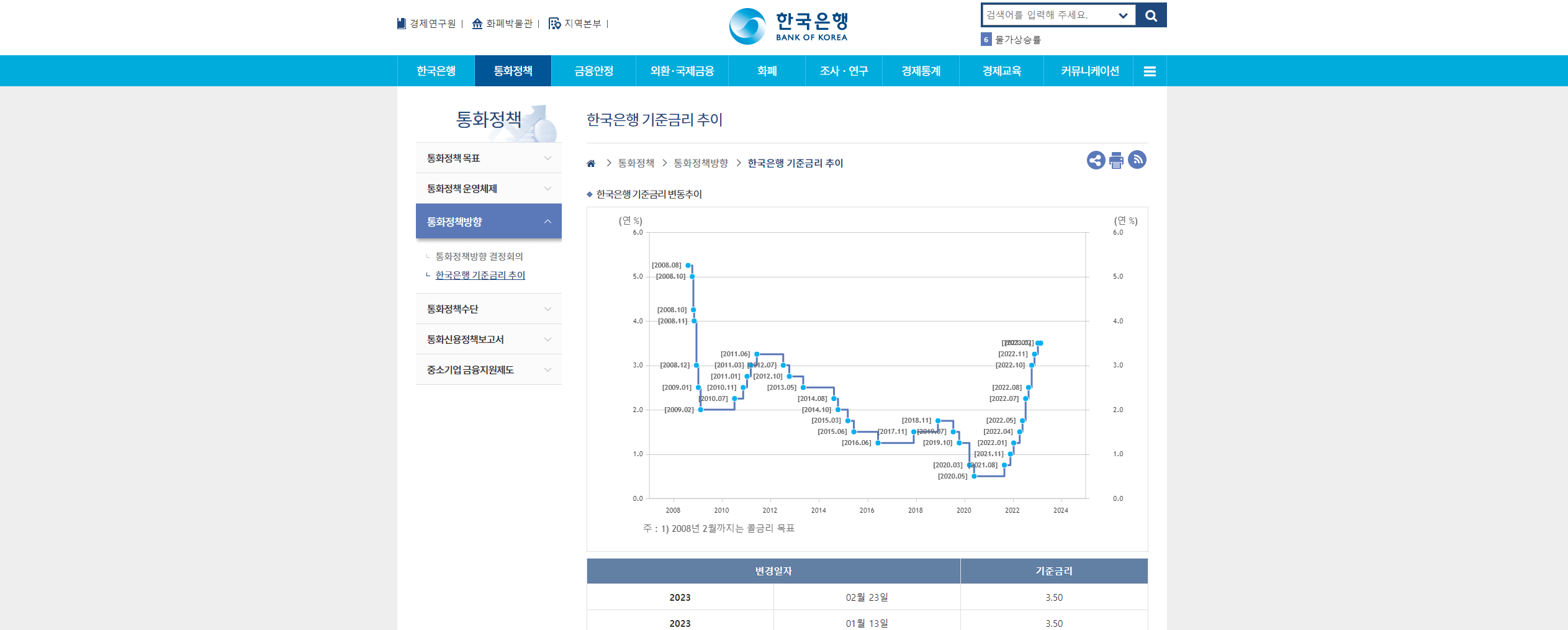Screen dimensions: 1568x630
Task: Click chart data point labeled 2008.08
Action: click(x=688, y=266)
